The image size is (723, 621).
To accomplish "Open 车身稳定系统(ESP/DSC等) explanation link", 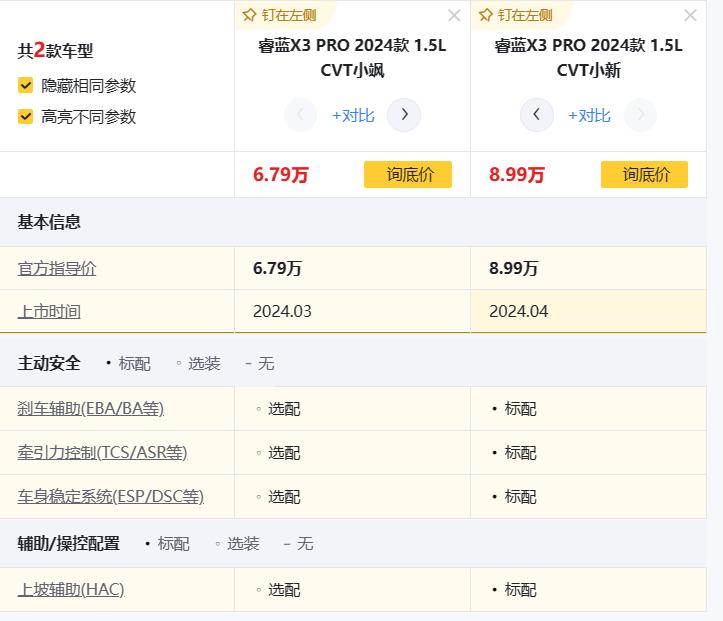I will point(111,497).
